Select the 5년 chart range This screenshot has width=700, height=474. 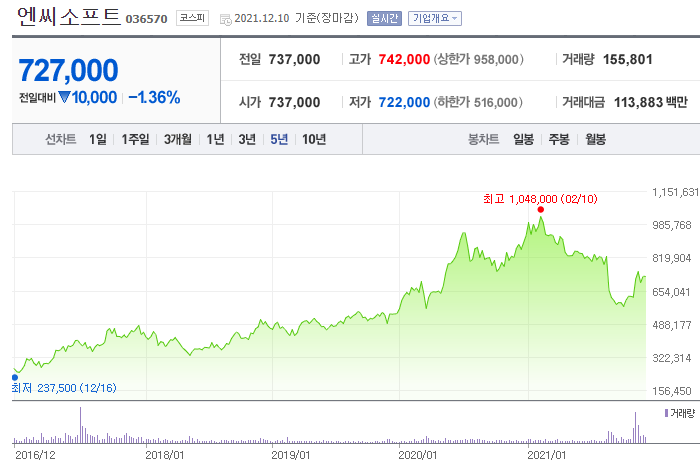click(279, 139)
